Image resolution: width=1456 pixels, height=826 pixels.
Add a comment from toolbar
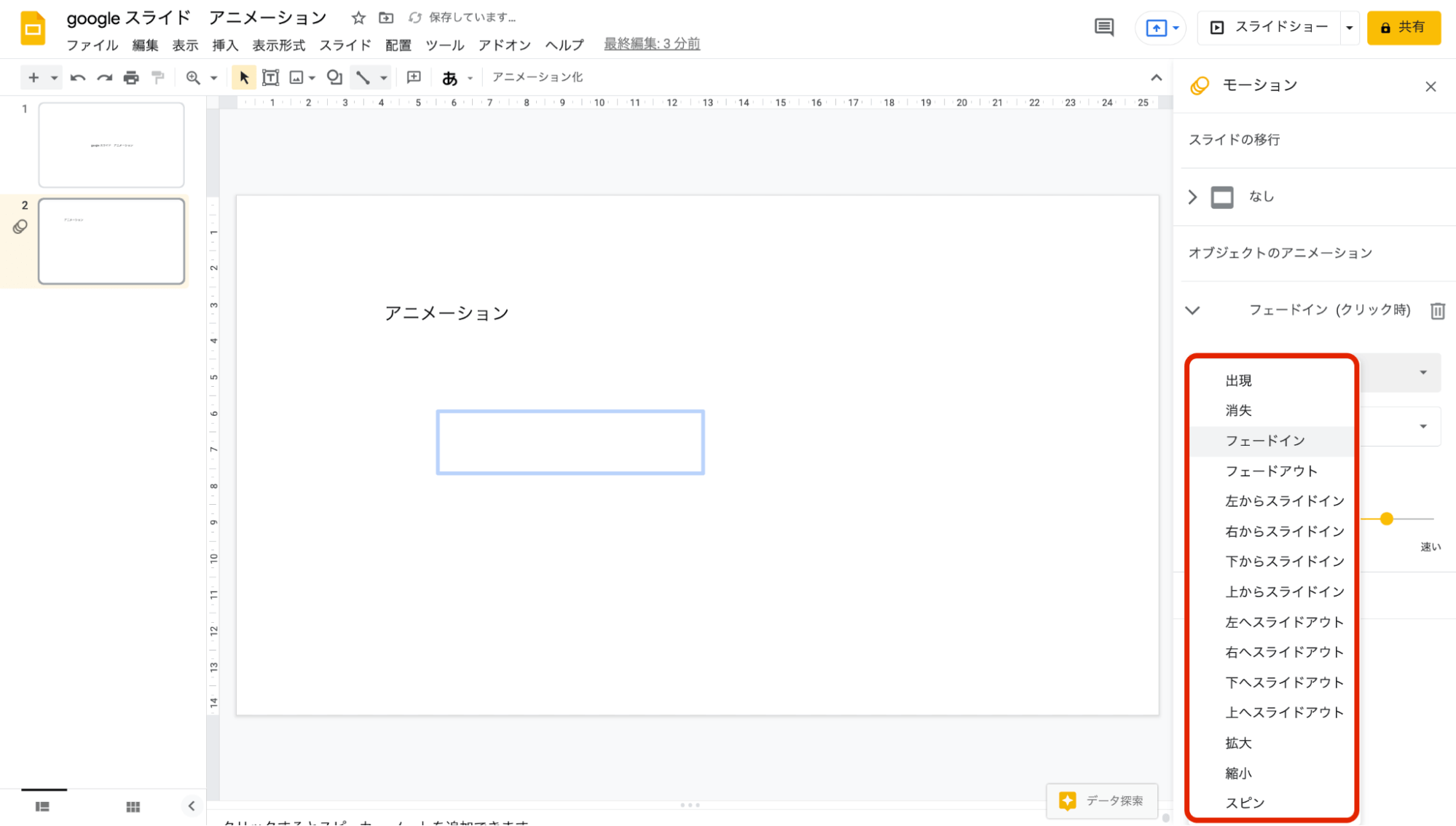414,77
